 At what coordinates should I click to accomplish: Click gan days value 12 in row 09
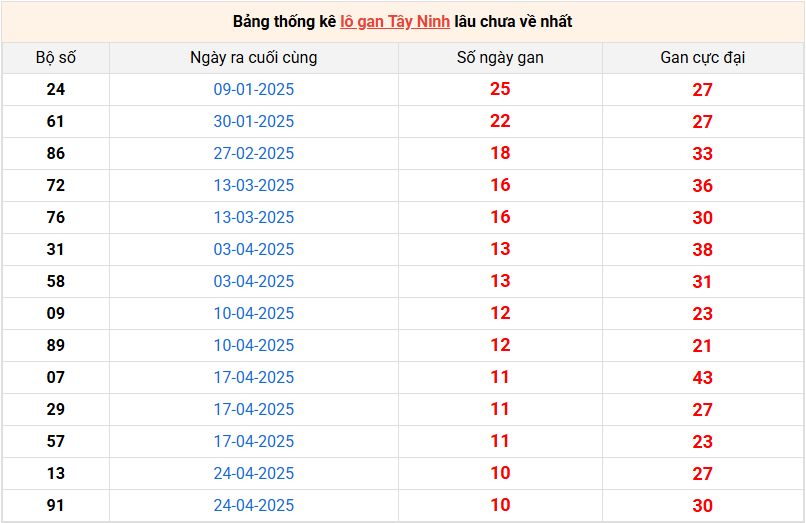point(500,313)
